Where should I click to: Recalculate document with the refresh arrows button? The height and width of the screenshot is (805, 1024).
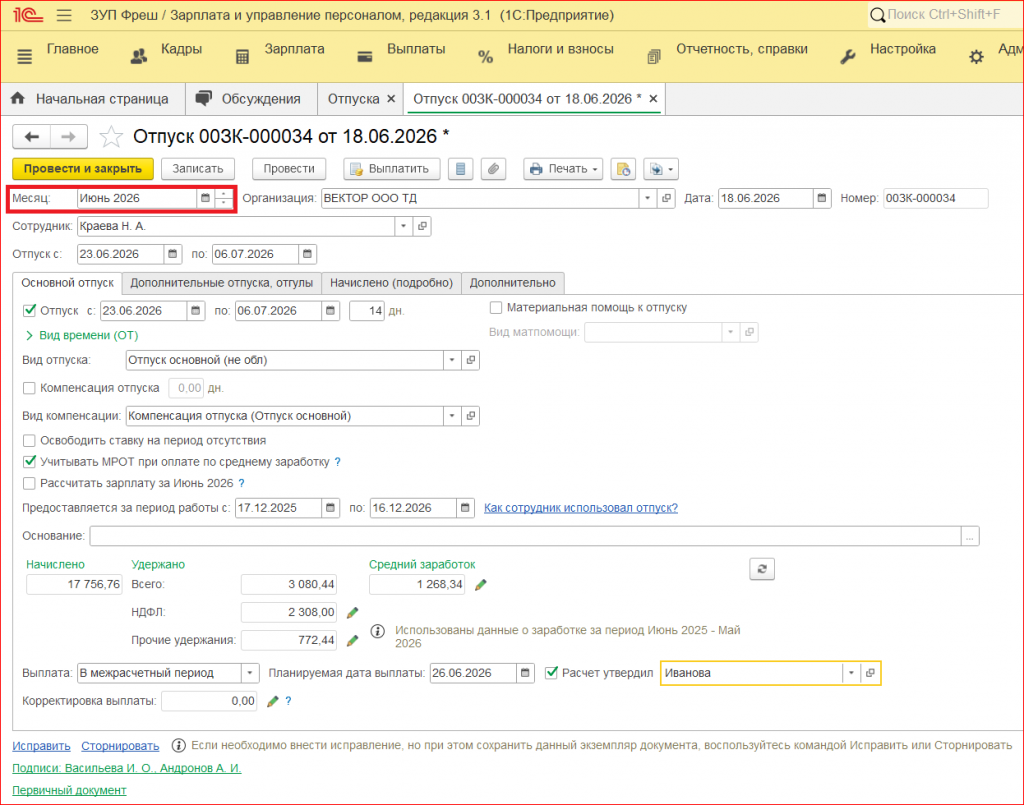click(x=761, y=569)
